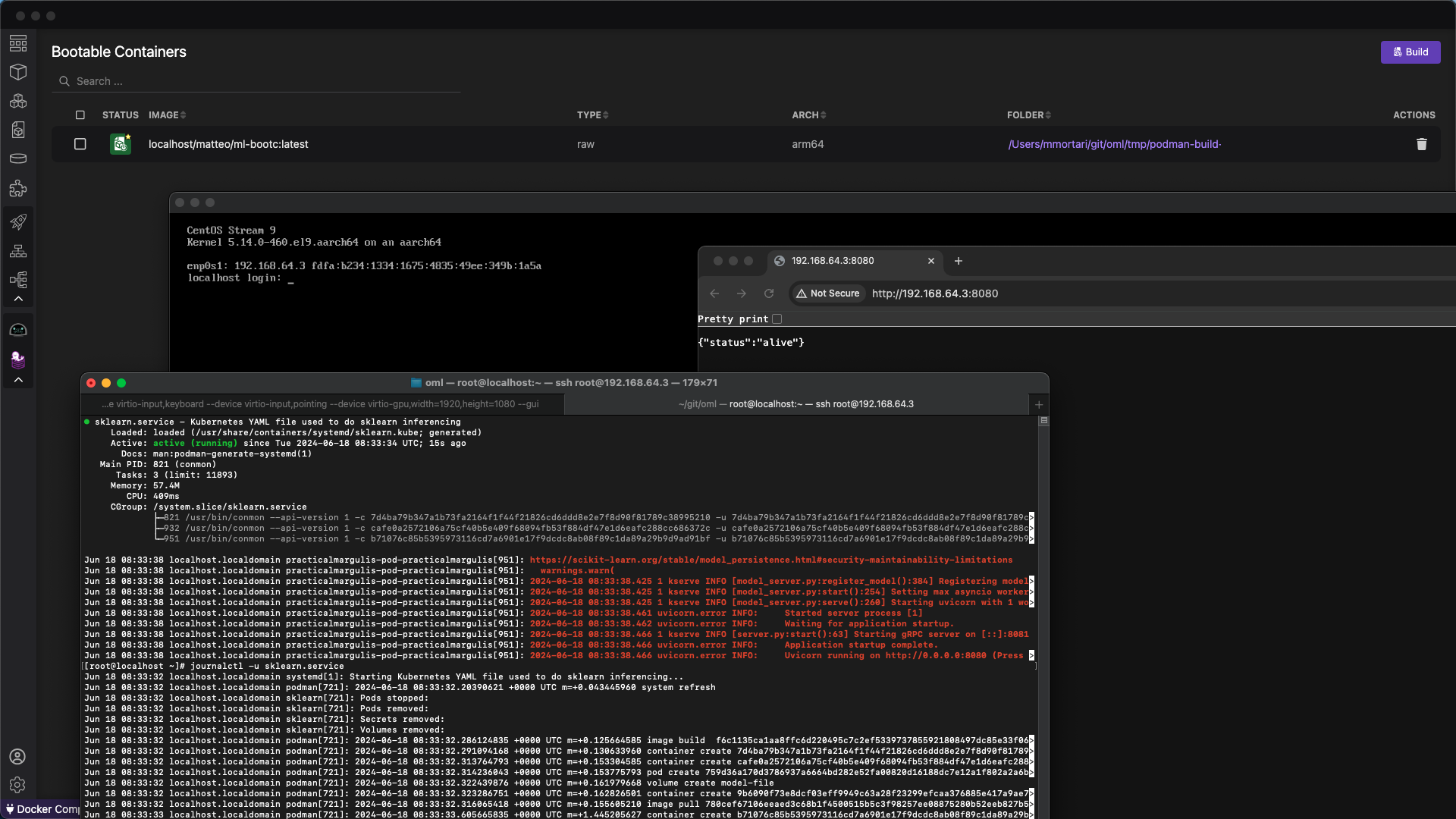Click the active (running) status text in terminal
Screen dimensions: 1456x819
coord(195,444)
